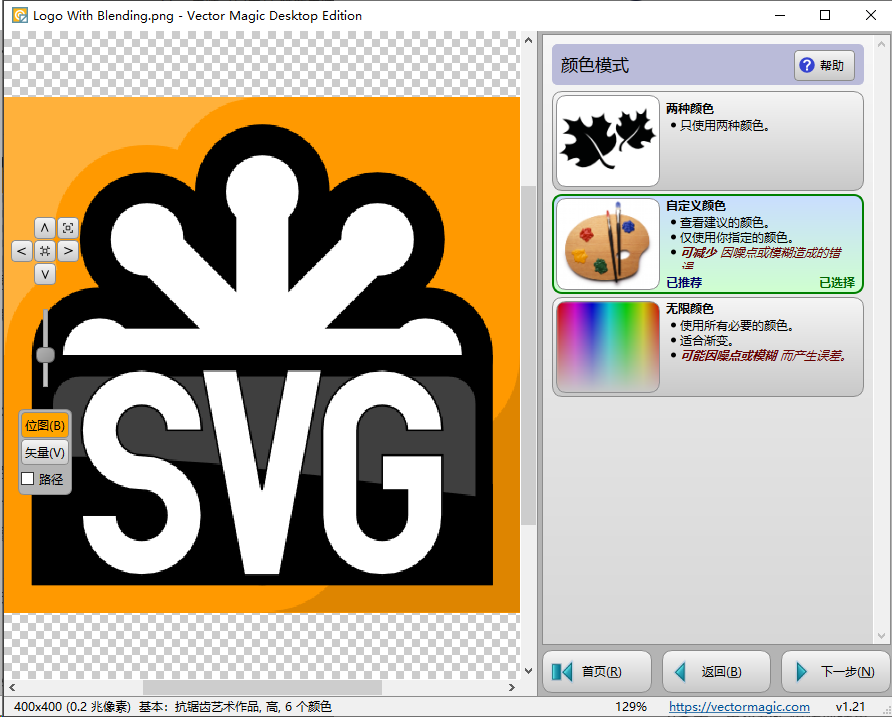Click the 查看建议的颜色 bullet text
Viewport: 892px width, 717px height.
[x=725, y=222]
